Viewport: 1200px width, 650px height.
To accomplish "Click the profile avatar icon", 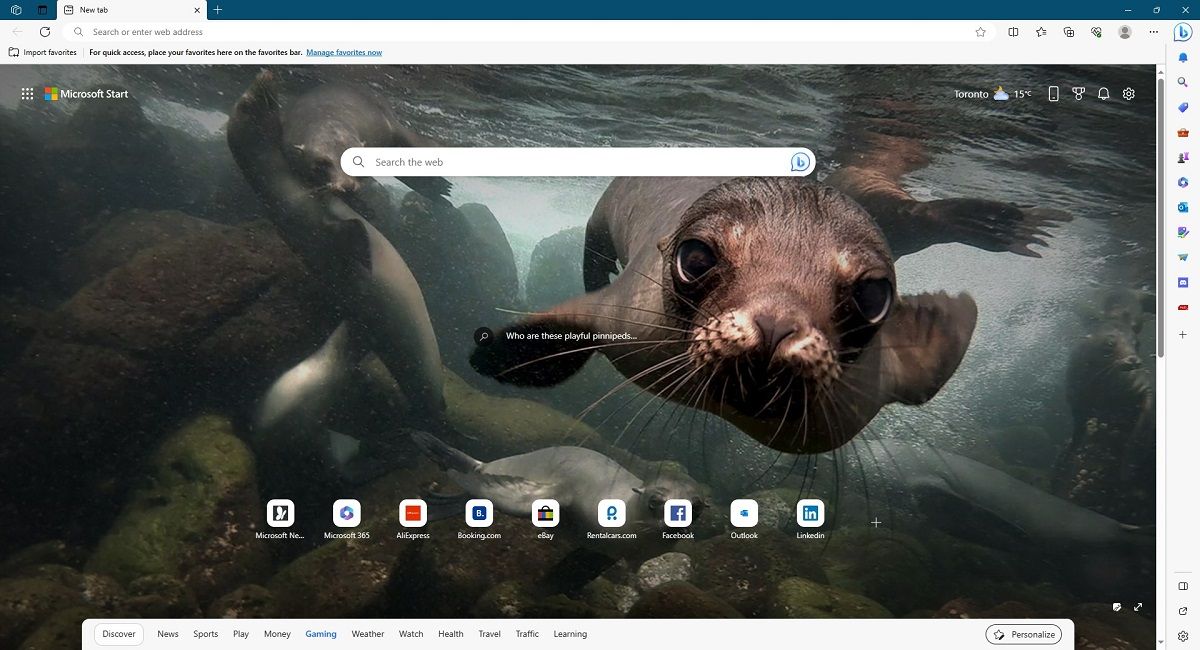I will [x=1124, y=31].
